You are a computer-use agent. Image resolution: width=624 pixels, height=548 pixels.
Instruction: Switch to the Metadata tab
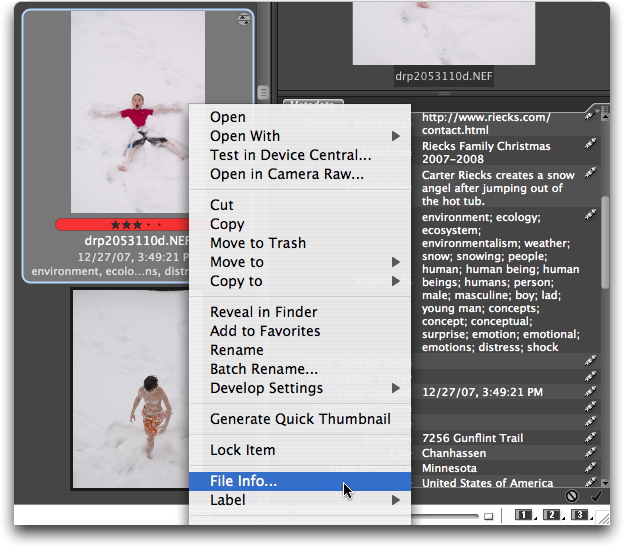pos(313,103)
